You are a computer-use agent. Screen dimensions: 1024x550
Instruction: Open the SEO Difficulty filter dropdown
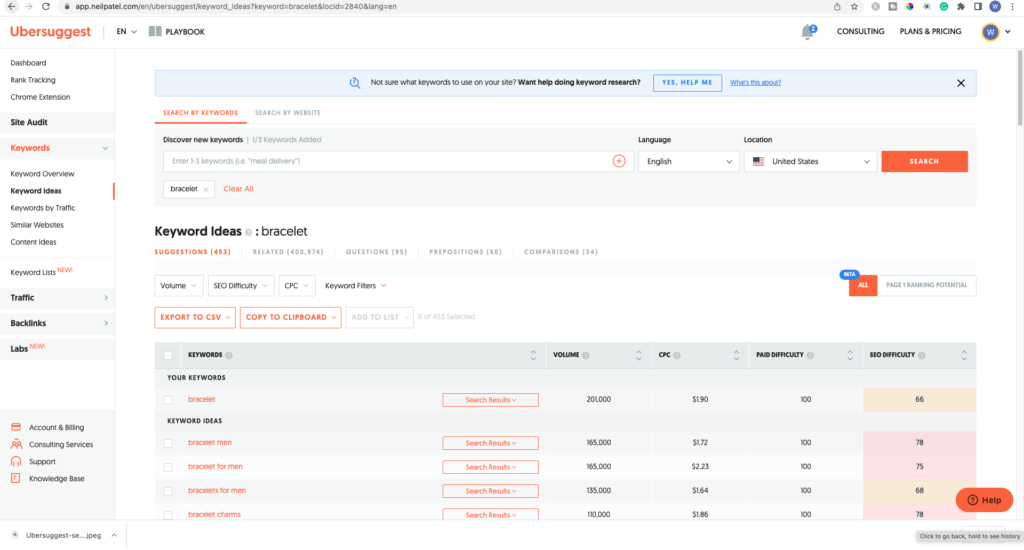240,285
